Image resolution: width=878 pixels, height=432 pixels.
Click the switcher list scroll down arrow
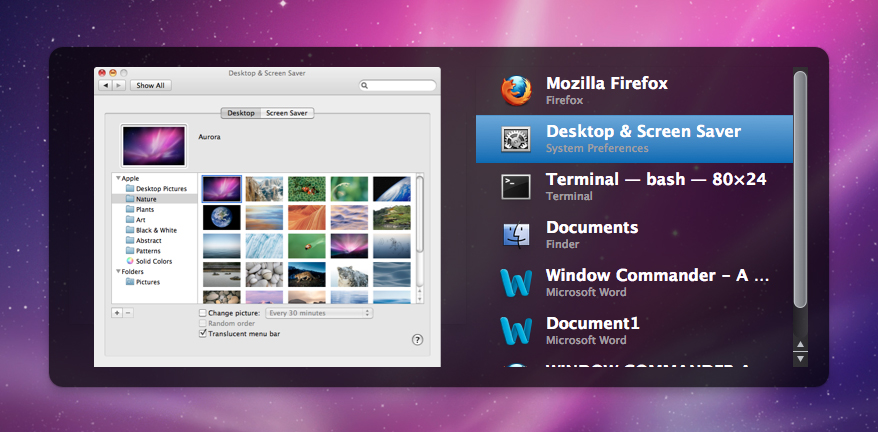pos(800,358)
